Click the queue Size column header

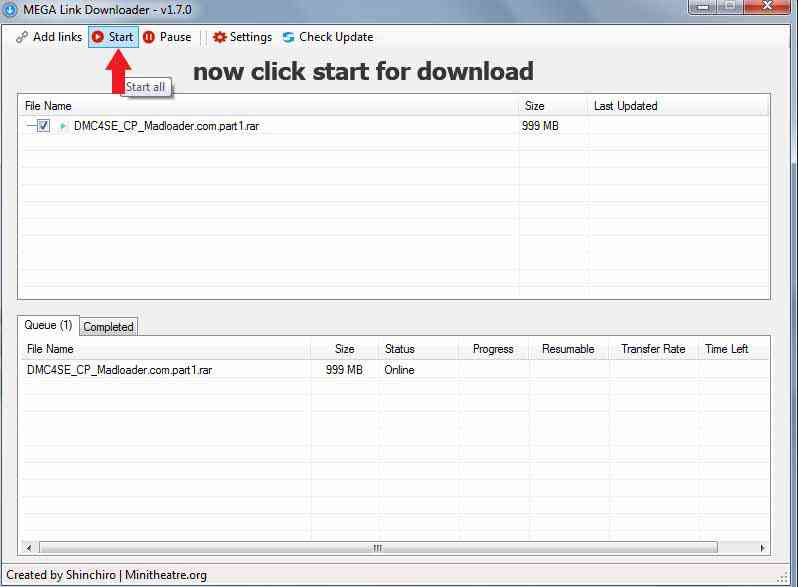[345, 349]
